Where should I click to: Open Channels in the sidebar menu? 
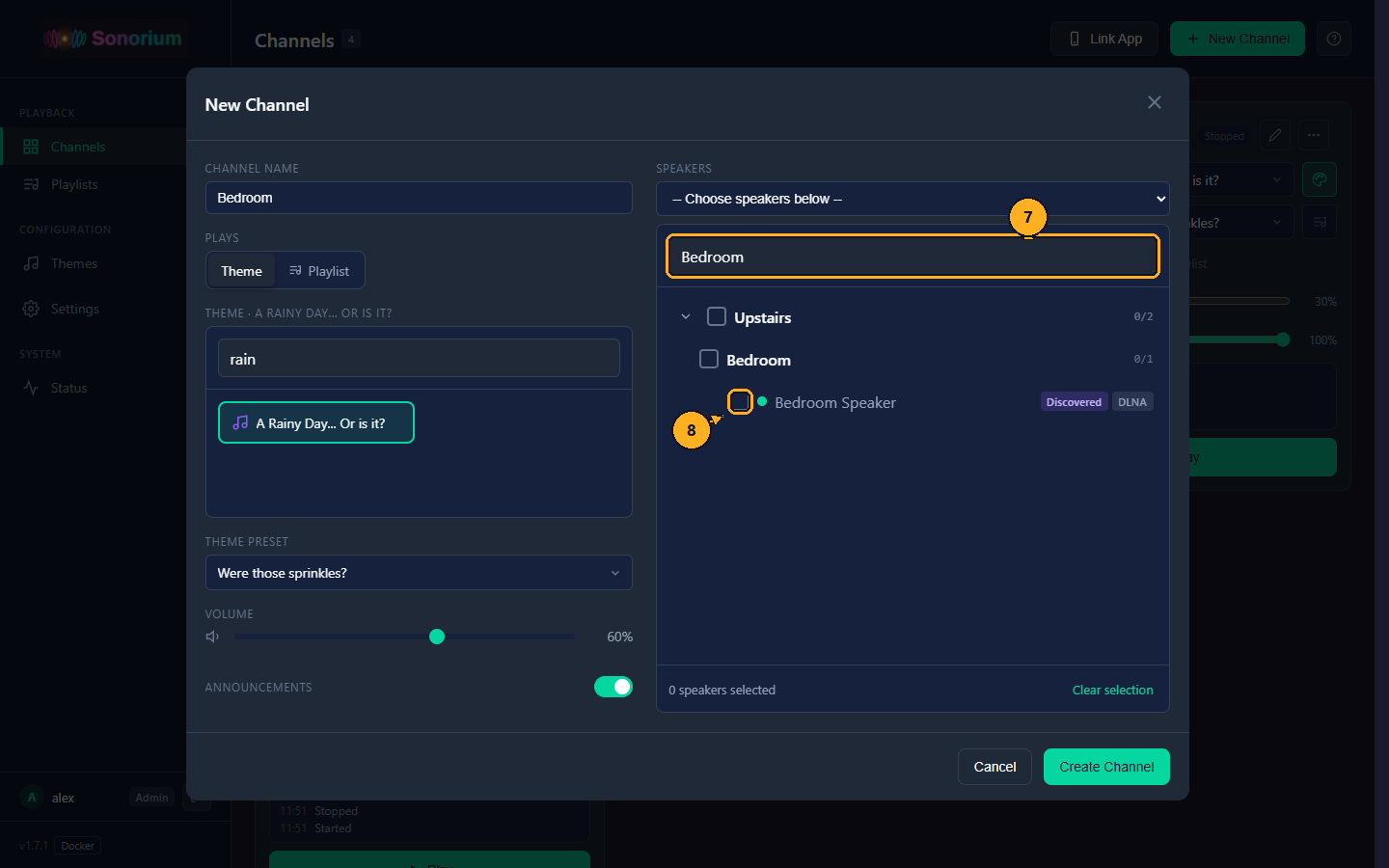(x=93, y=147)
